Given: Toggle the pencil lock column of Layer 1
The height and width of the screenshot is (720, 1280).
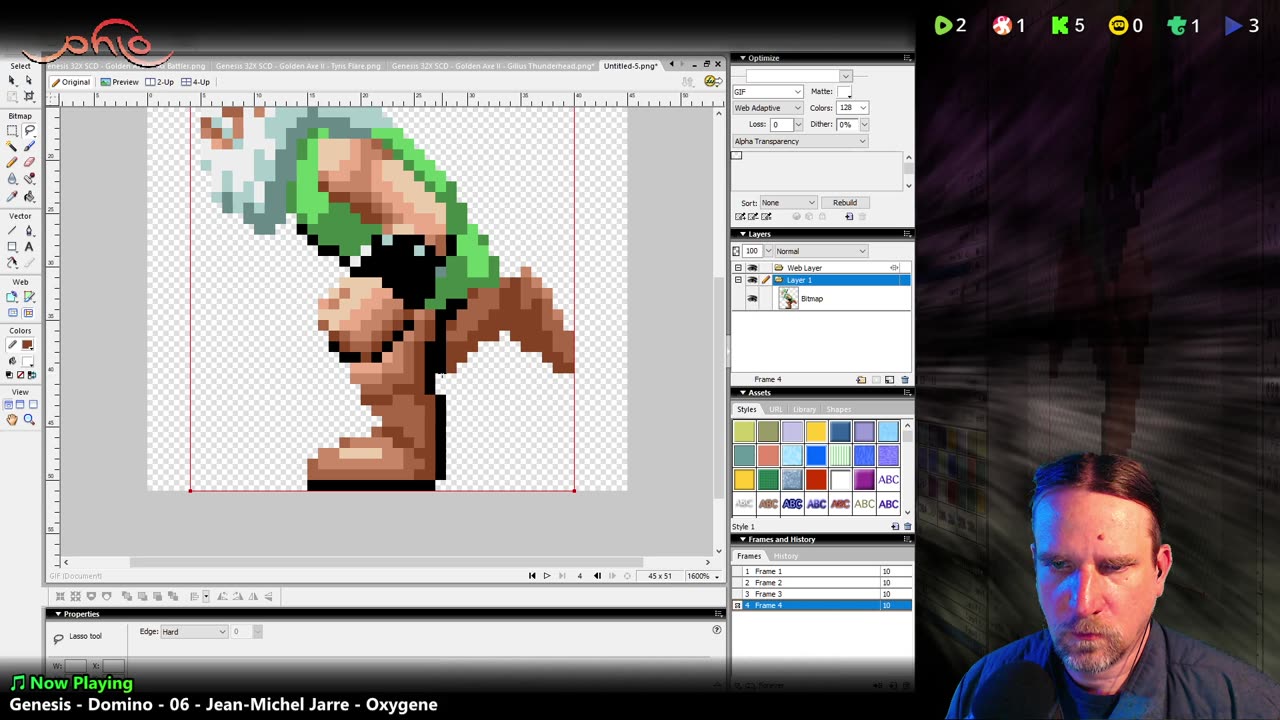Looking at the screenshot, I should [766, 280].
